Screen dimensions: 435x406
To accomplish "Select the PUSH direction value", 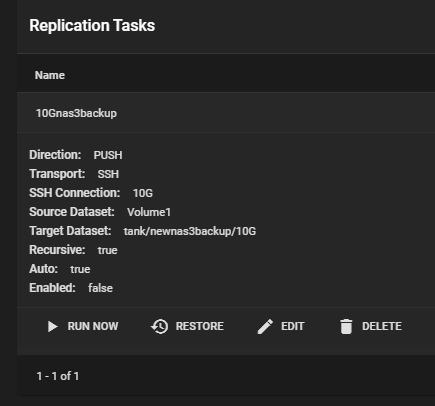I will (x=108, y=155).
